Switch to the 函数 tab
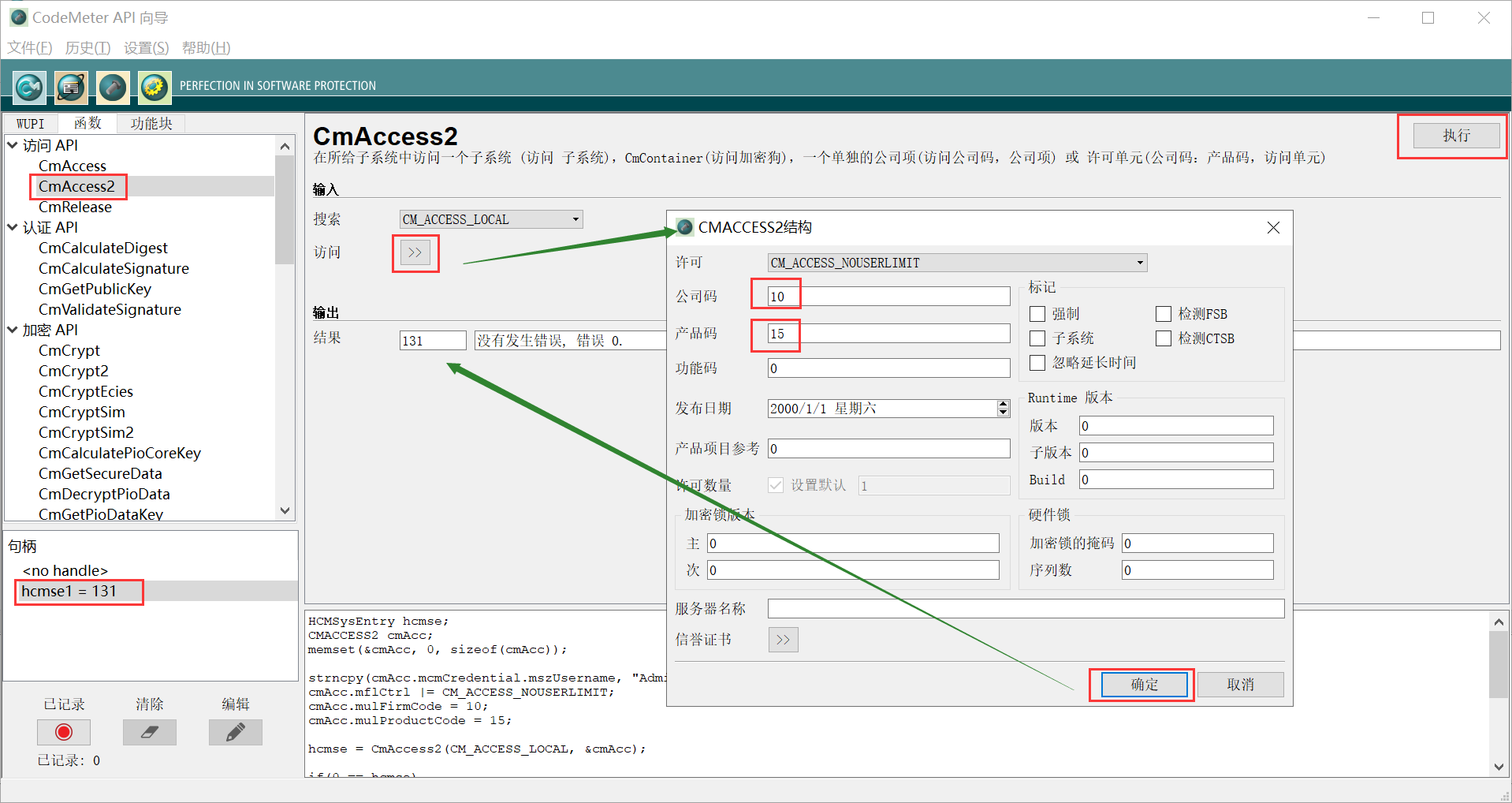1512x803 pixels. tap(88, 124)
